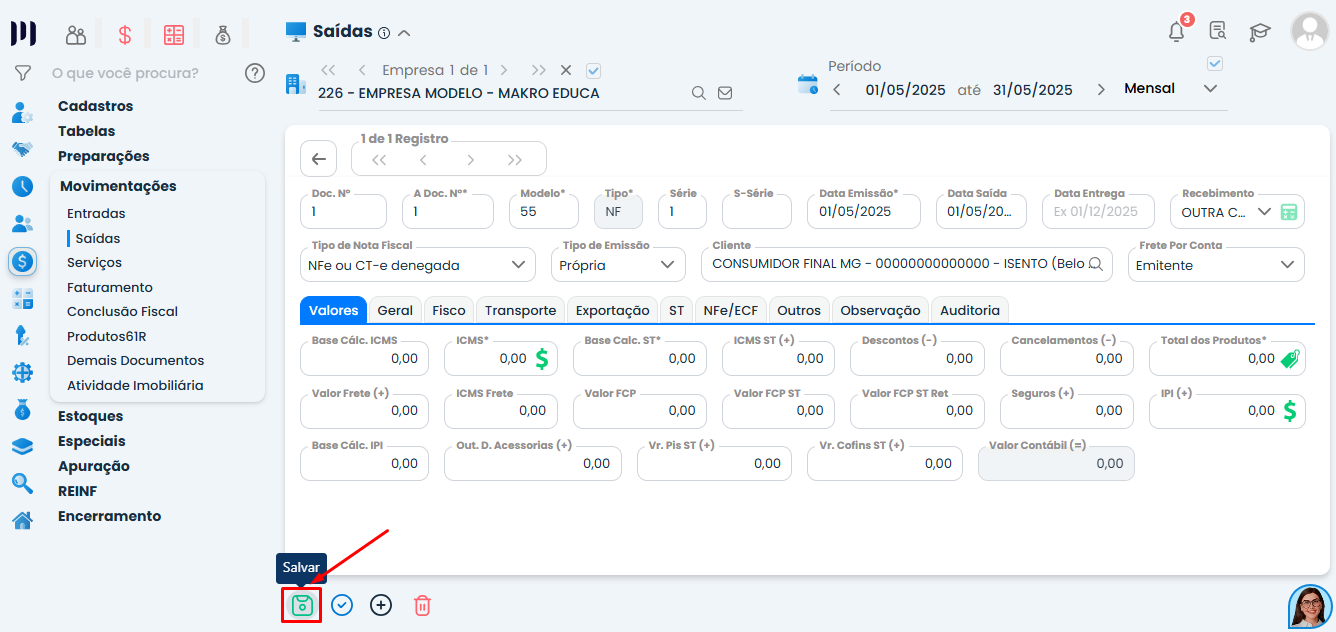Open the Mensal period dropdown
1336x632 pixels.
coord(1210,89)
